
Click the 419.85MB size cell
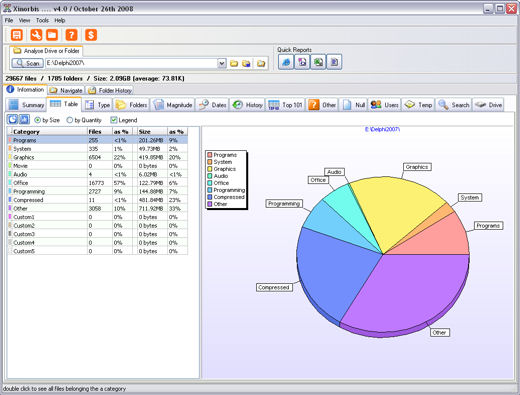pos(151,157)
